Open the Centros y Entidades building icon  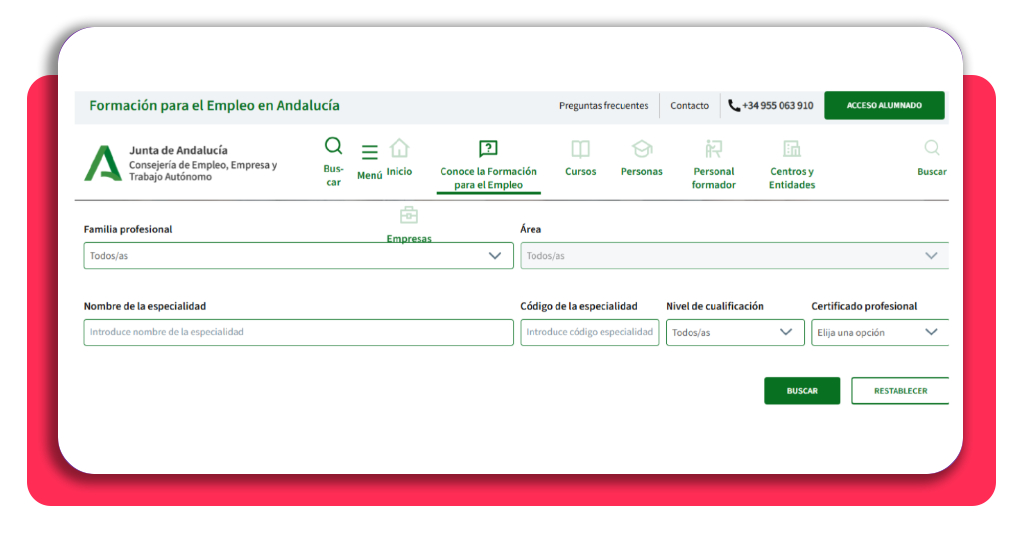(x=792, y=149)
